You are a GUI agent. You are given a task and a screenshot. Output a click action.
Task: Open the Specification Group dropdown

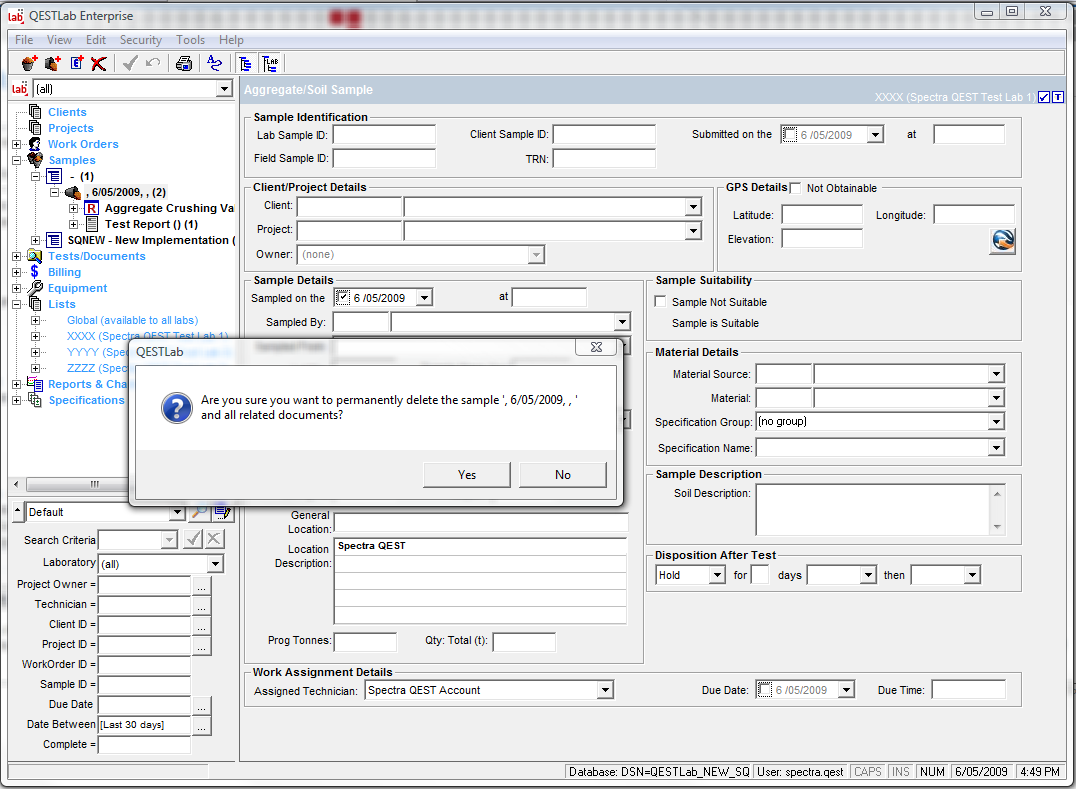996,422
